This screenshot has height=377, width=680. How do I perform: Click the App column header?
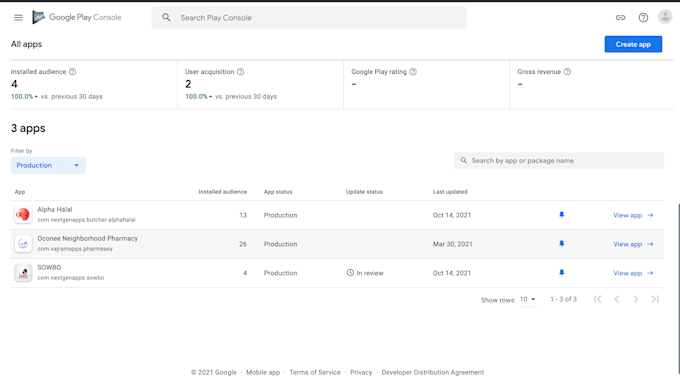tap(20, 192)
